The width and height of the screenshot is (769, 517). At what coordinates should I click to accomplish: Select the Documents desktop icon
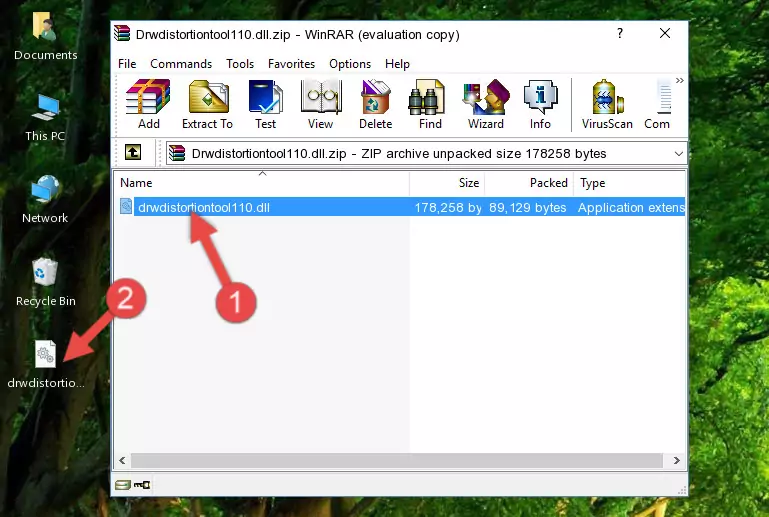pyautogui.click(x=45, y=36)
